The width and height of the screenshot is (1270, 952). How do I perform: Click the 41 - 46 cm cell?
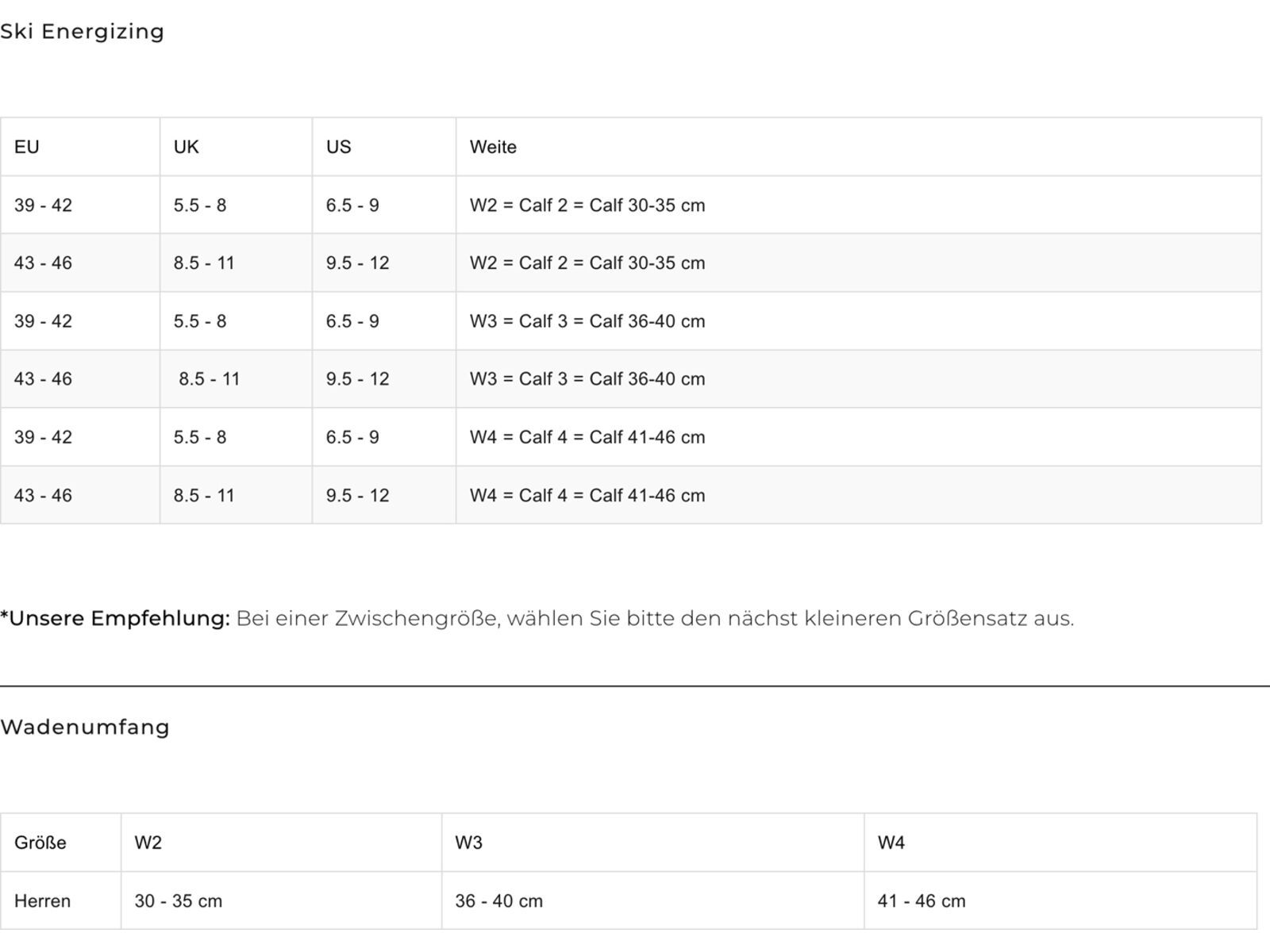tap(1060, 901)
